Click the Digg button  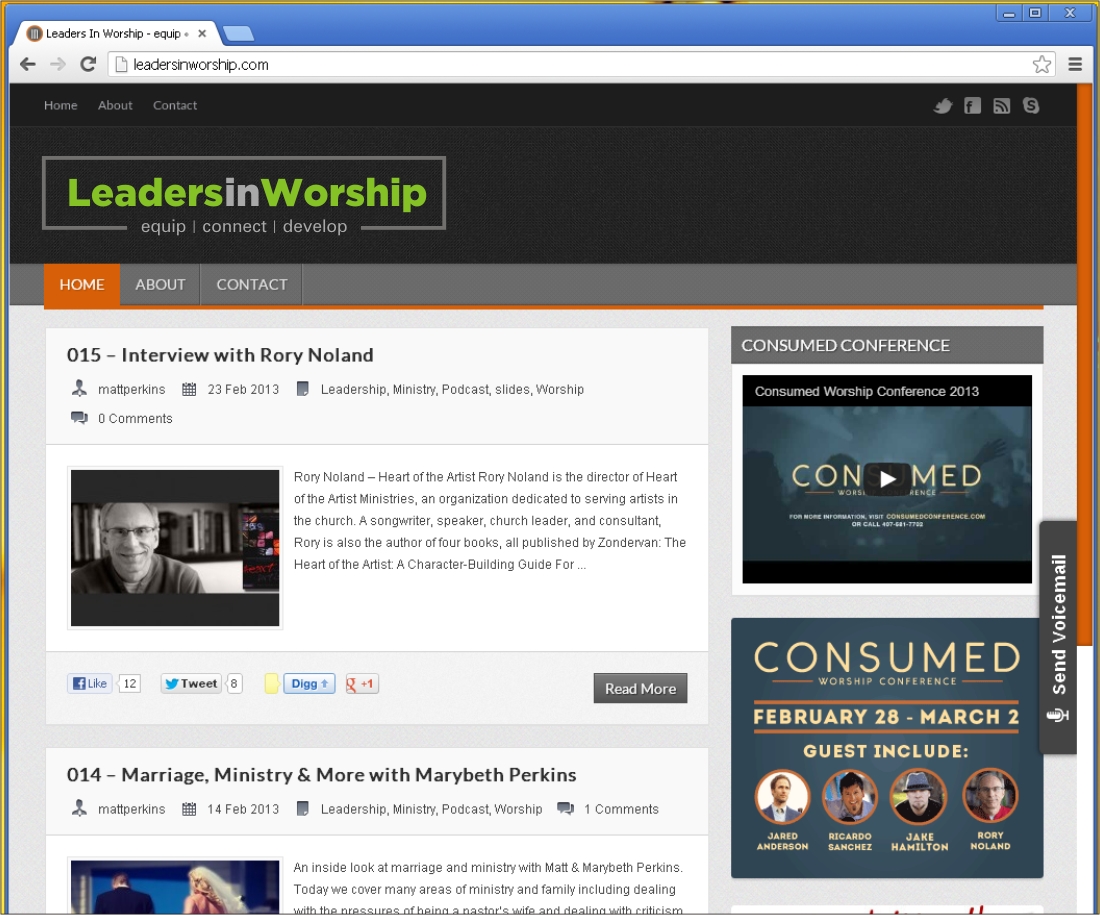pyautogui.click(x=309, y=683)
